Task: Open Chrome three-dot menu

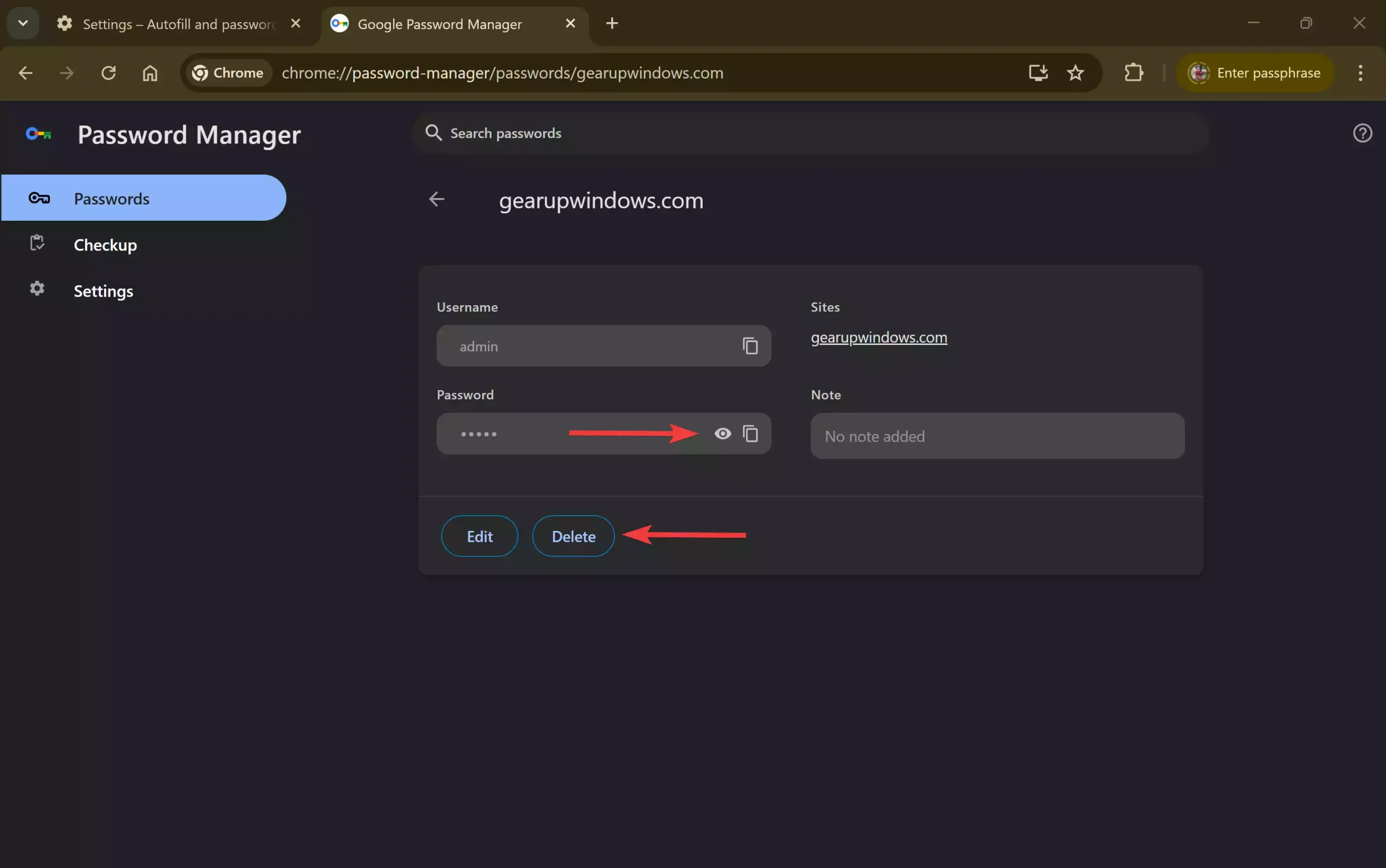Action: coord(1359,73)
